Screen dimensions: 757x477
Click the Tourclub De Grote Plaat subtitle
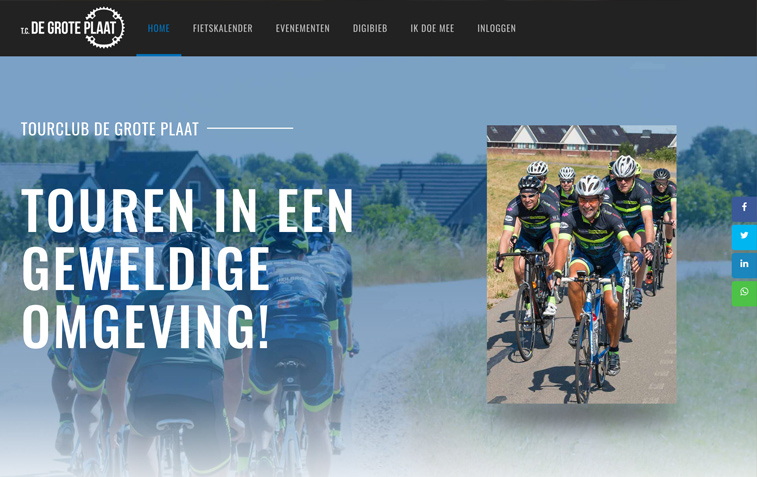click(x=110, y=129)
